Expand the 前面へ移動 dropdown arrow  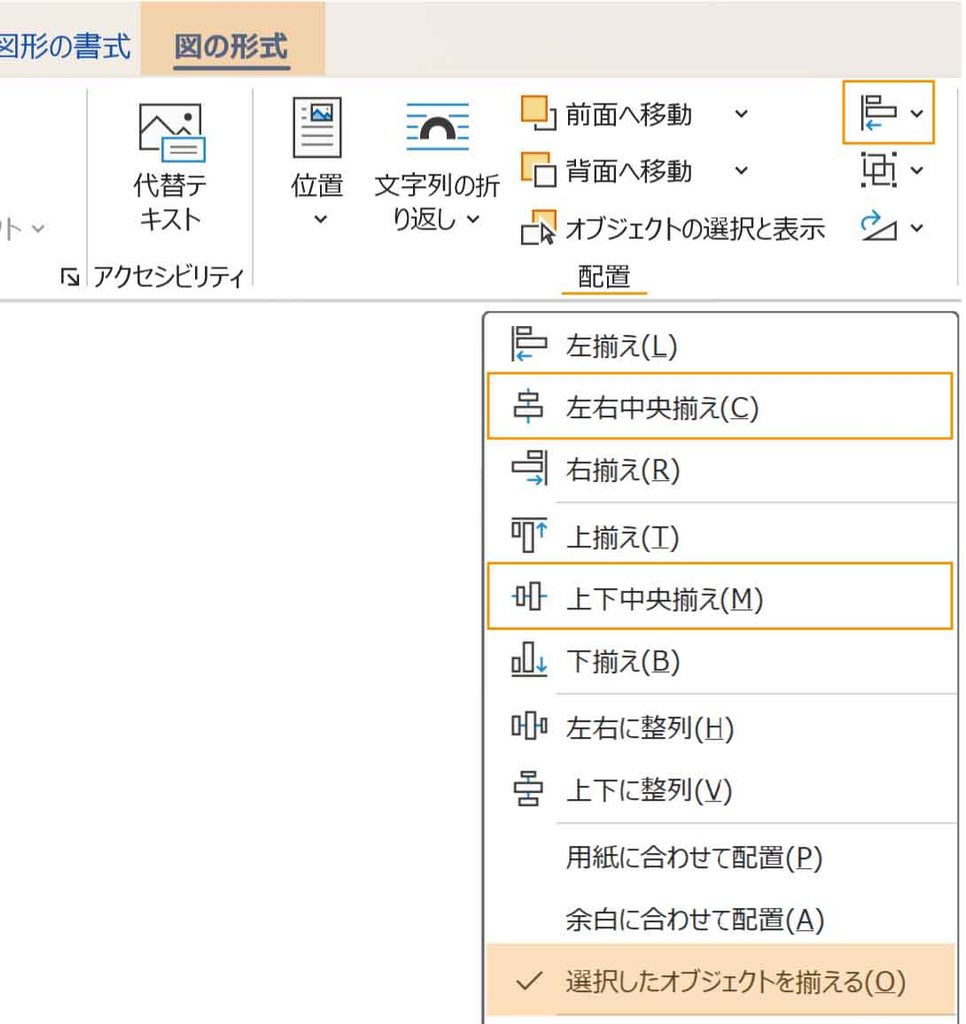point(741,114)
